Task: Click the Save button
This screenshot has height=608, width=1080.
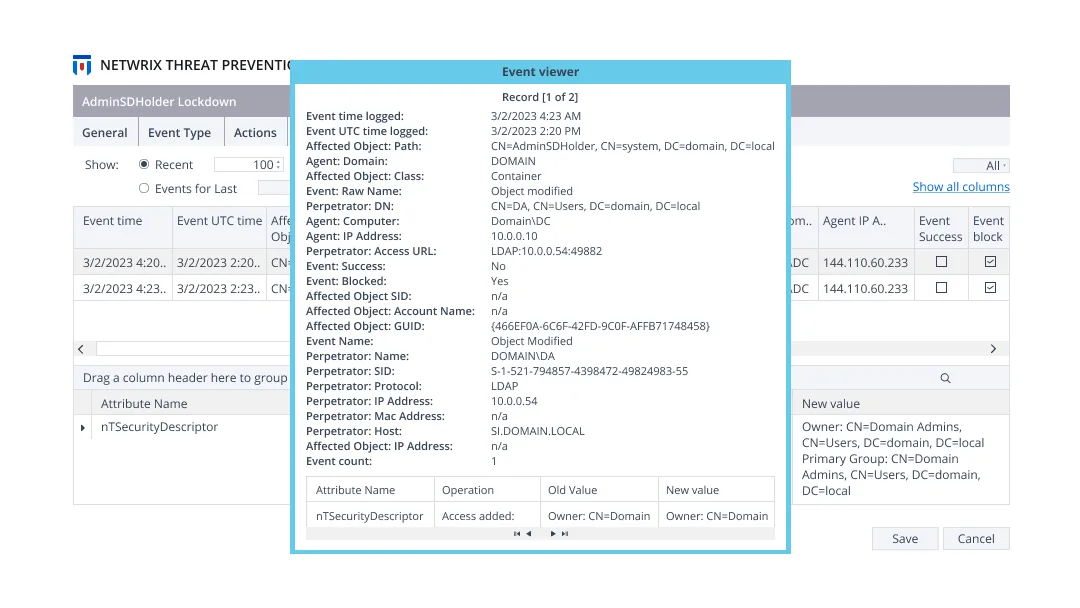Action: coord(904,538)
